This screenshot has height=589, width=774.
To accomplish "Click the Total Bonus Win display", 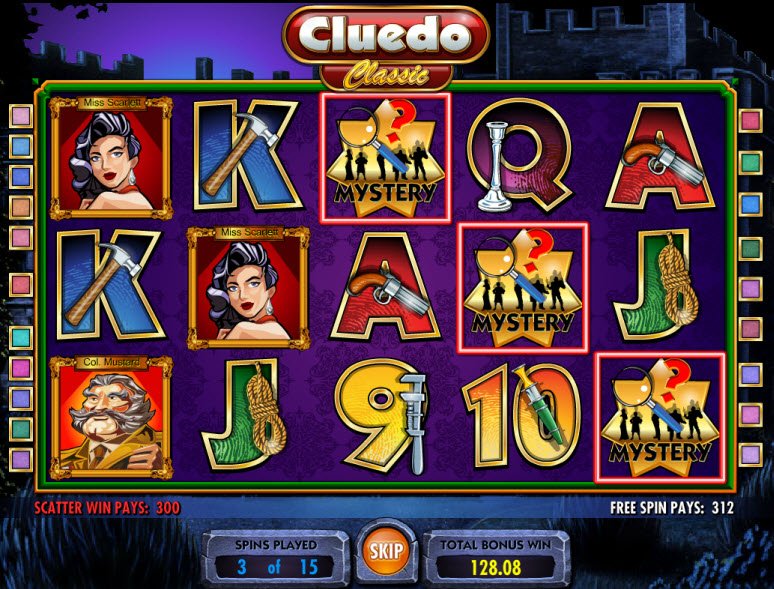I will tap(496, 559).
